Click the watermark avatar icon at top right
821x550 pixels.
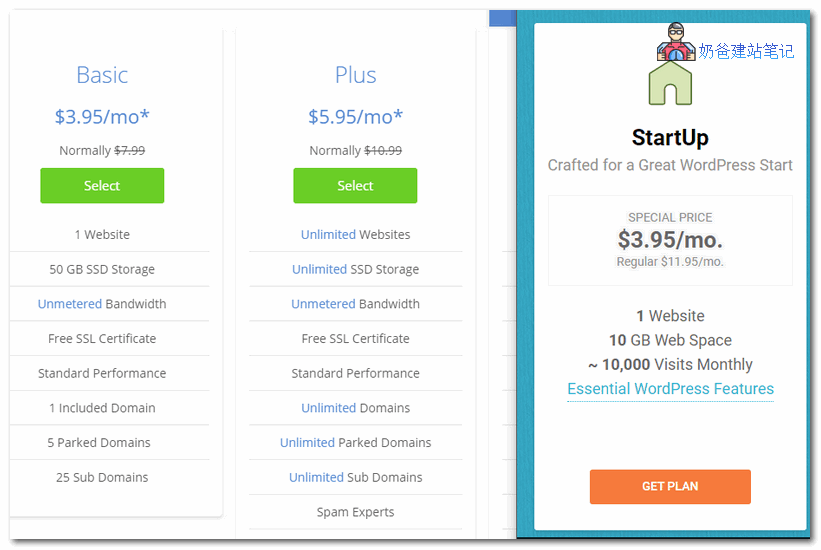click(x=676, y=42)
